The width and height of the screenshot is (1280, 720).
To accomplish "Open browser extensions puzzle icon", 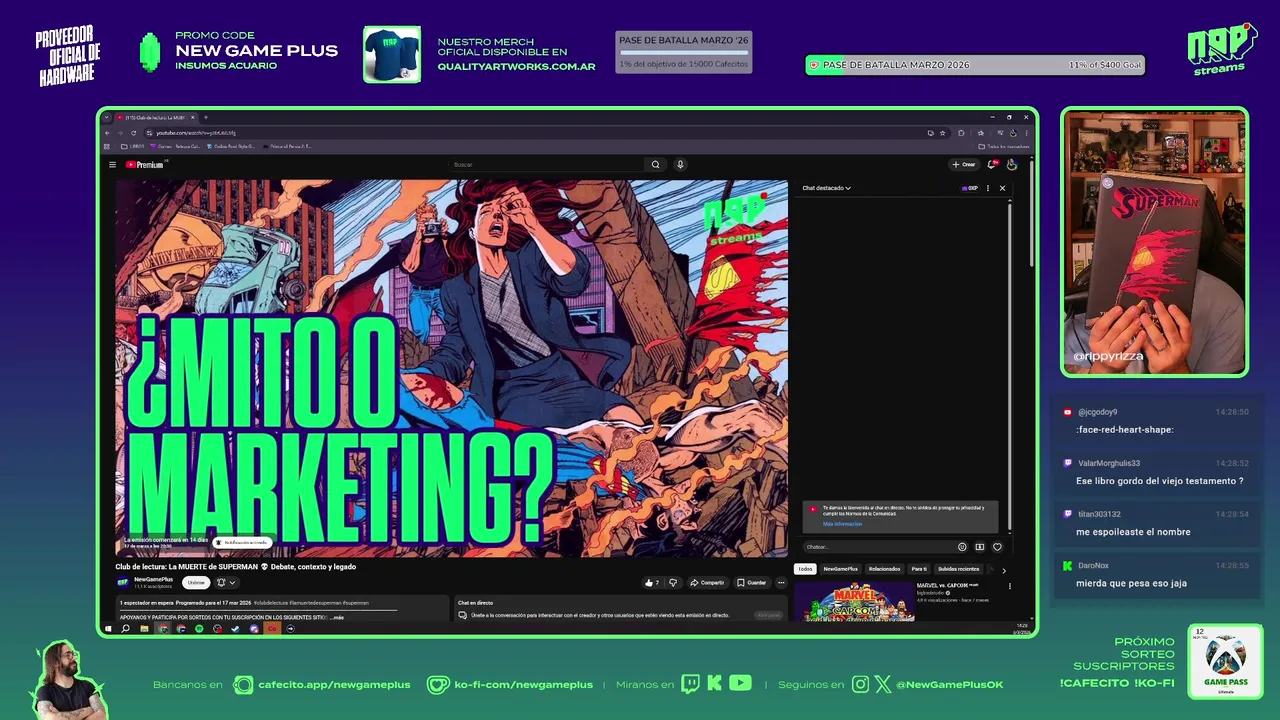I will pyautogui.click(x=961, y=133).
